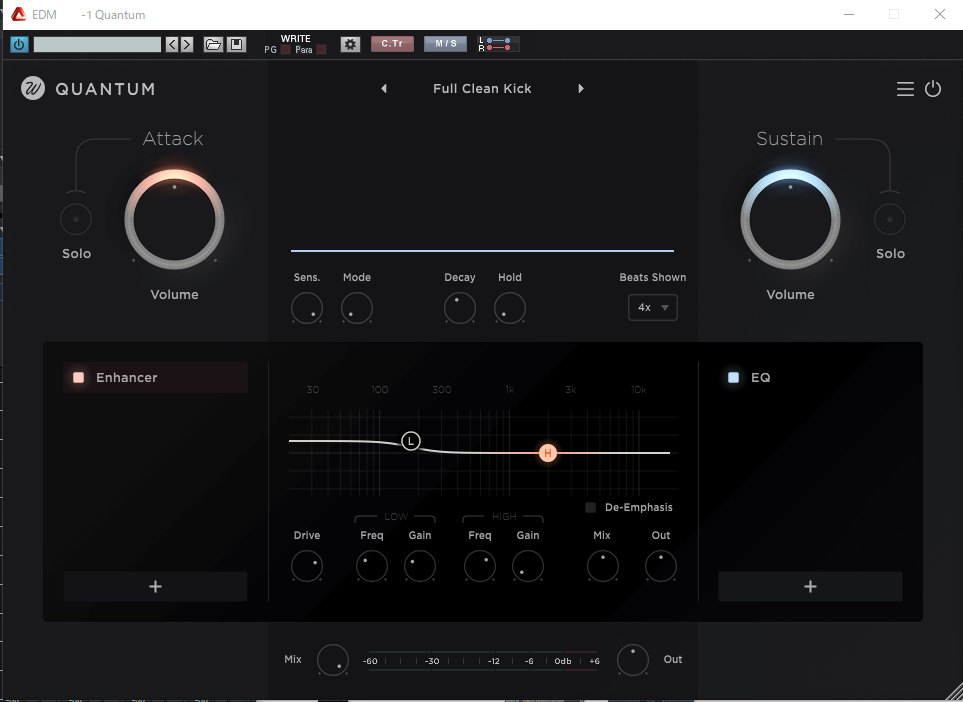Click the HIGH Freq knob

480,566
